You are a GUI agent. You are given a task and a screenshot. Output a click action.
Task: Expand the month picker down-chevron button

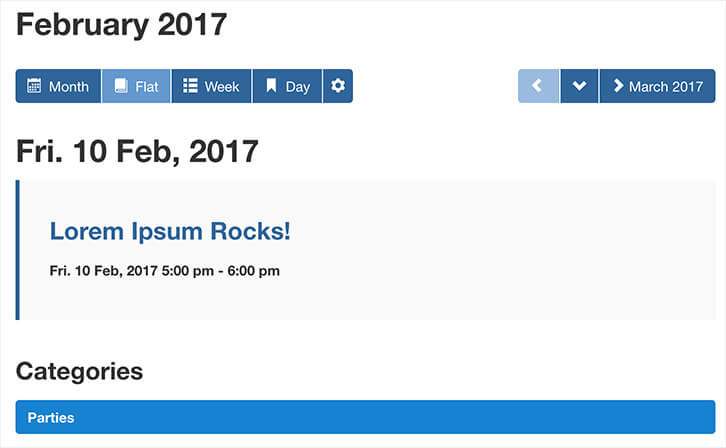click(579, 86)
